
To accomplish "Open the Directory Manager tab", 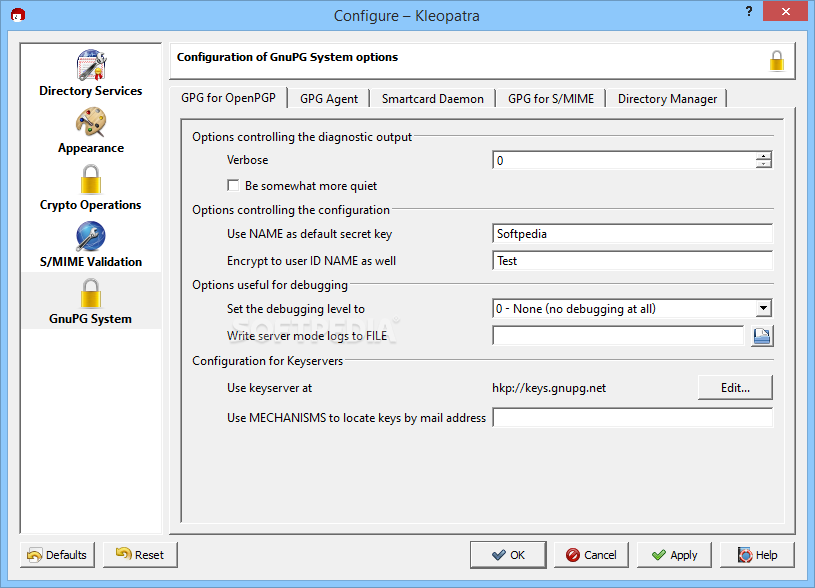I will (x=667, y=99).
